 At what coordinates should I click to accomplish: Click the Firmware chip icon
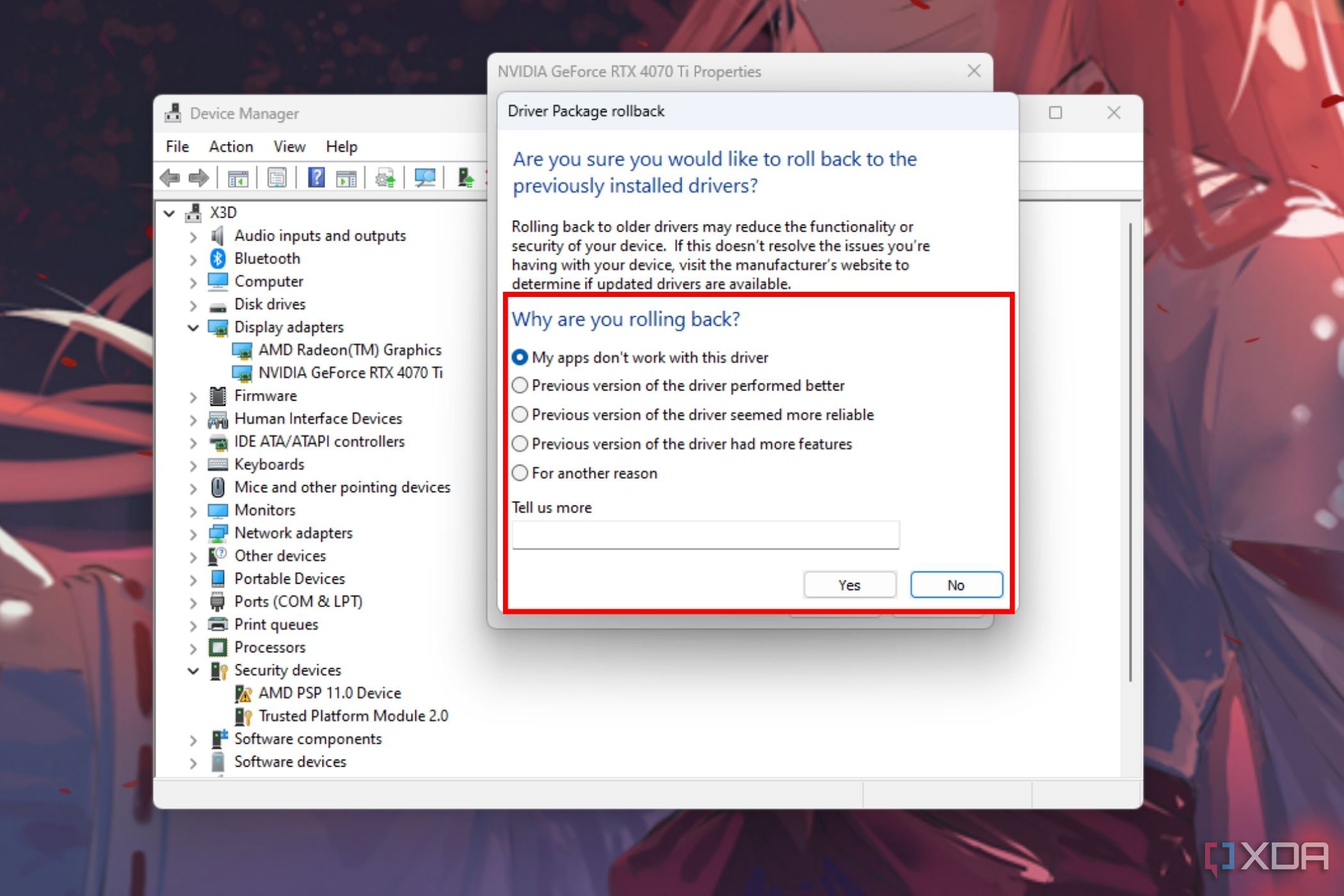(x=218, y=396)
